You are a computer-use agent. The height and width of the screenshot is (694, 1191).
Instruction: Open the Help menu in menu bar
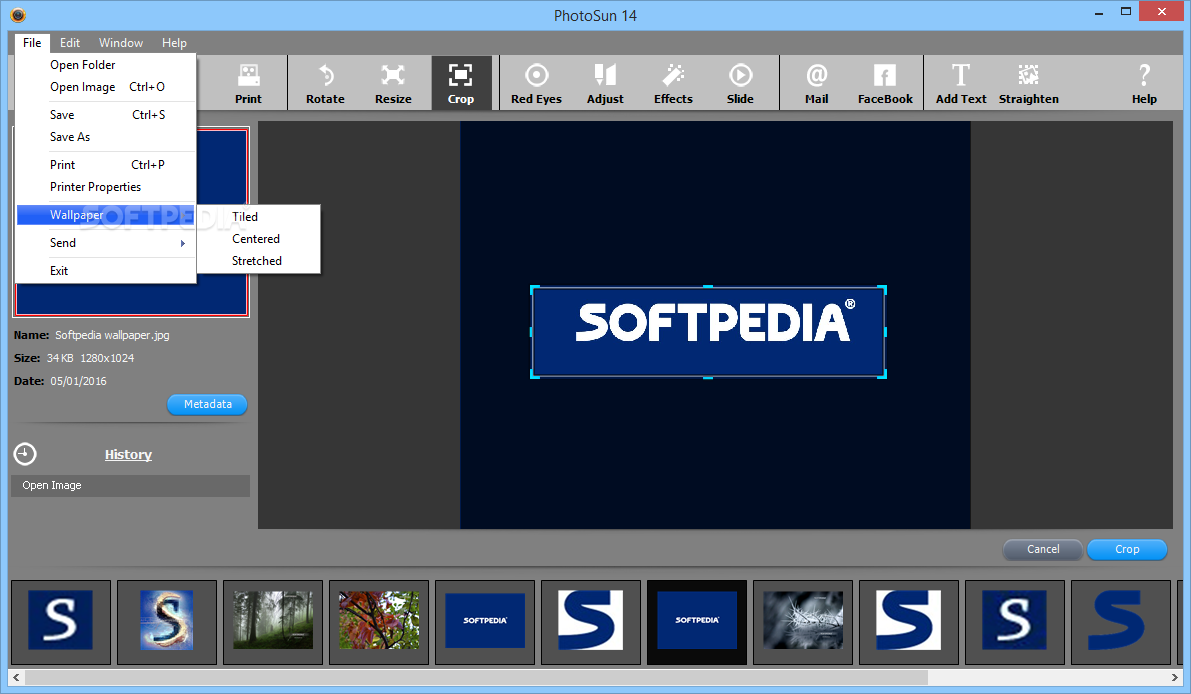click(174, 43)
